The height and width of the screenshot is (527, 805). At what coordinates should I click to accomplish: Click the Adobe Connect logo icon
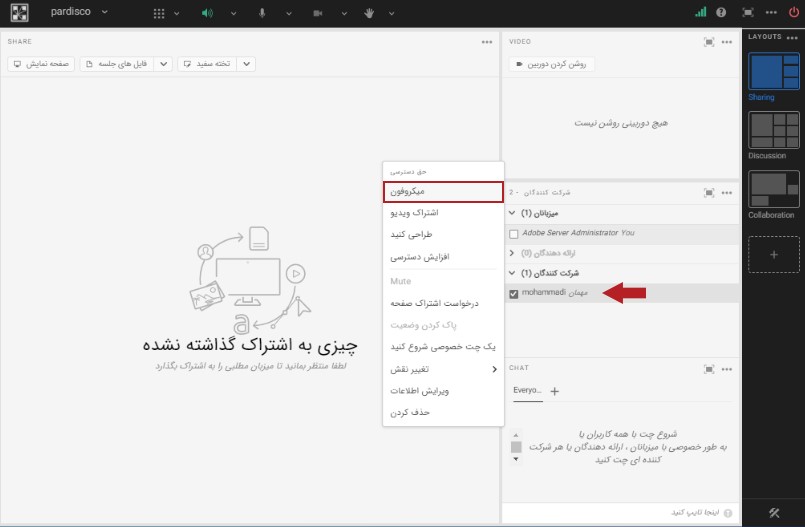(x=20, y=12)
